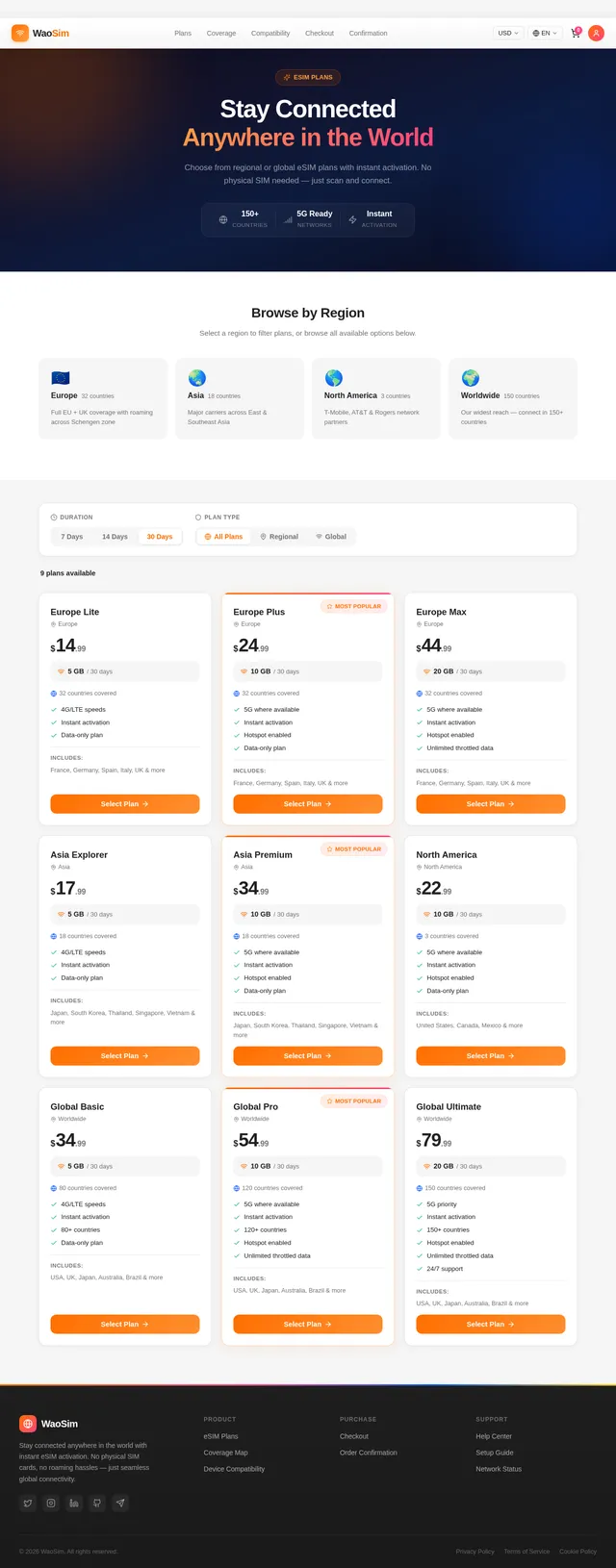
Task: Select the Europe Plus plan
Action: click(308, 804)
